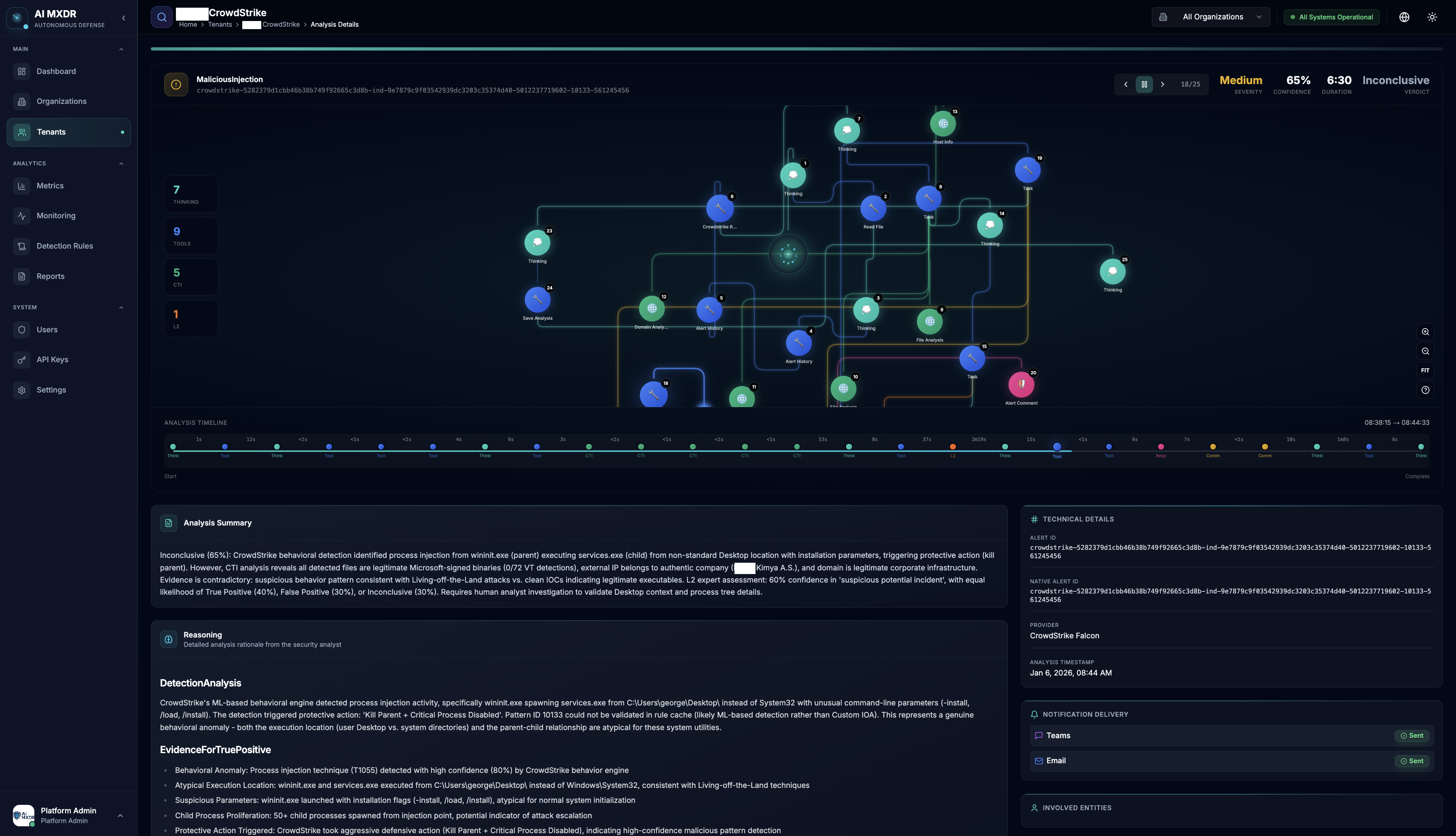The height and width of the screenshot is (836, 1456).
Task: Click the search icon in top bar
Action: 161,17
